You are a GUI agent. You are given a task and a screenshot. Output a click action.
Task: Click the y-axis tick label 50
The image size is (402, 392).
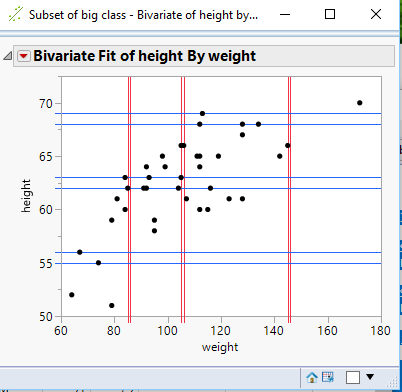(x=46, y=316)
